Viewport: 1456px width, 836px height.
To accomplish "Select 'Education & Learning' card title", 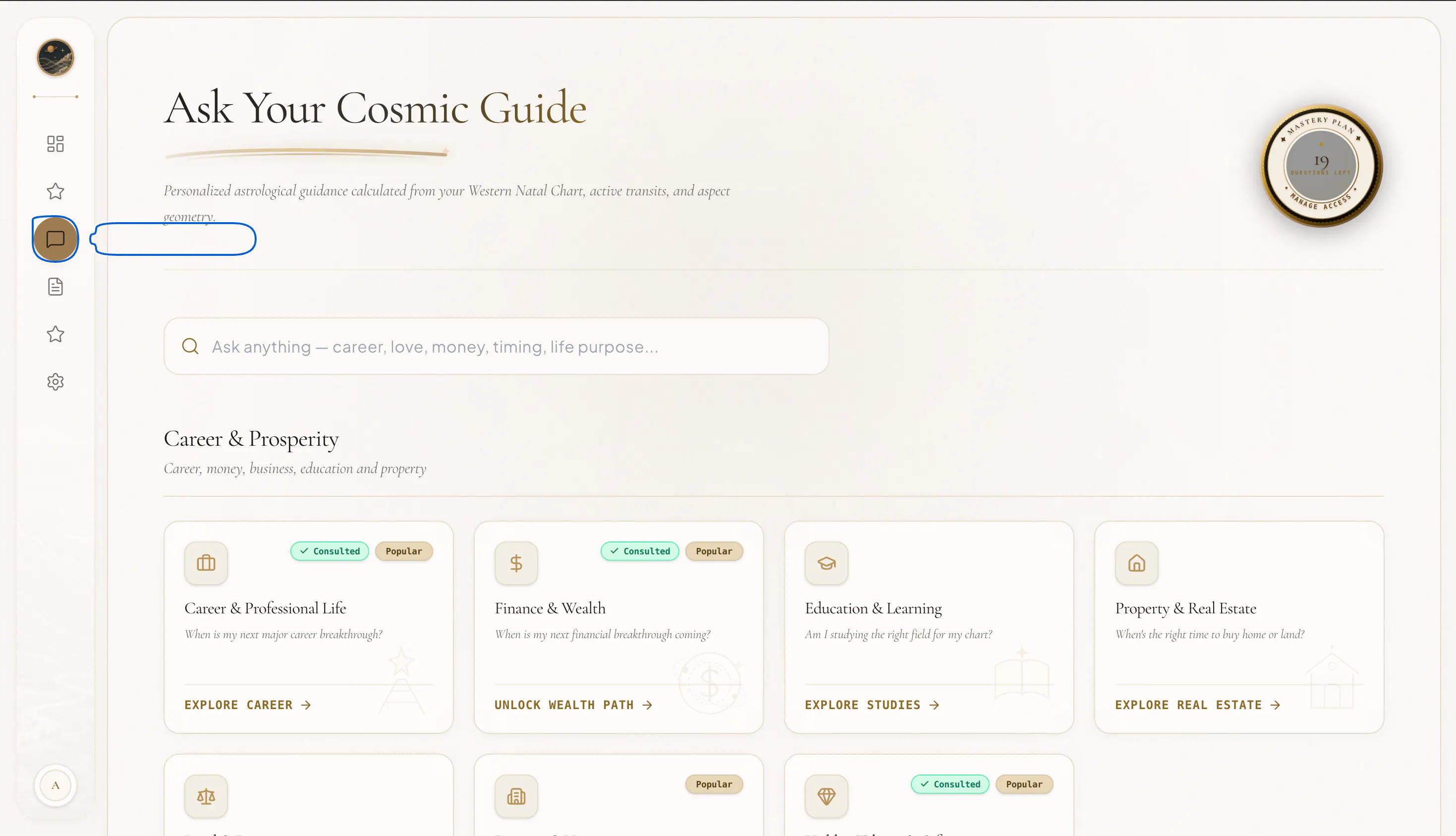I will click(x=873, y=608).
